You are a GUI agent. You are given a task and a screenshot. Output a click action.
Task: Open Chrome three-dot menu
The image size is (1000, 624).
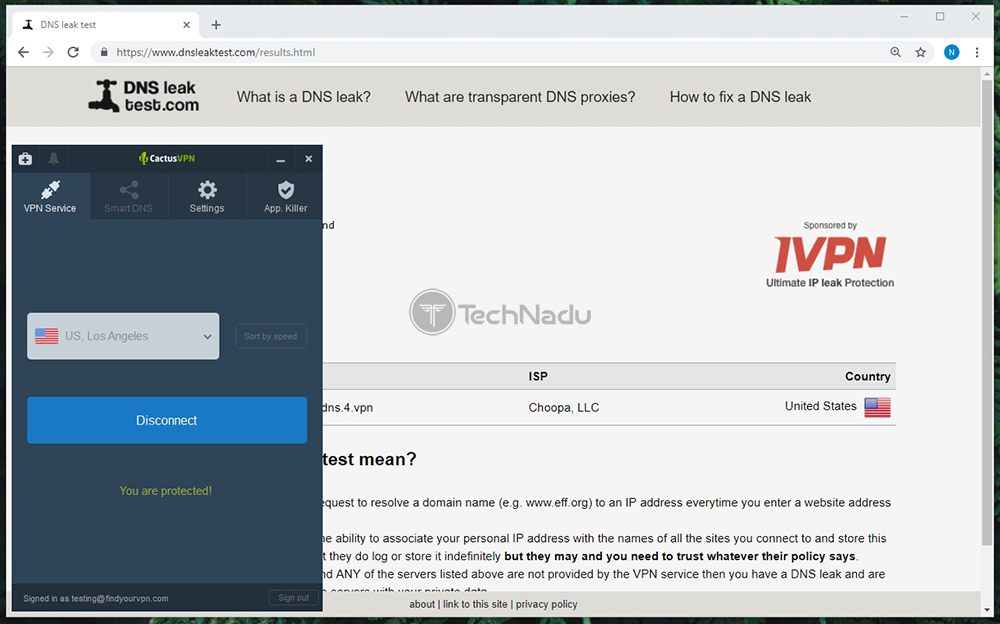tap(977, 52)
